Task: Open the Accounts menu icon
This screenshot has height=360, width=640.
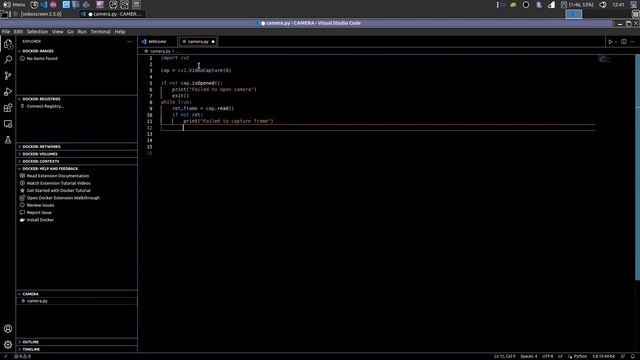Action: tap(8, 329)
